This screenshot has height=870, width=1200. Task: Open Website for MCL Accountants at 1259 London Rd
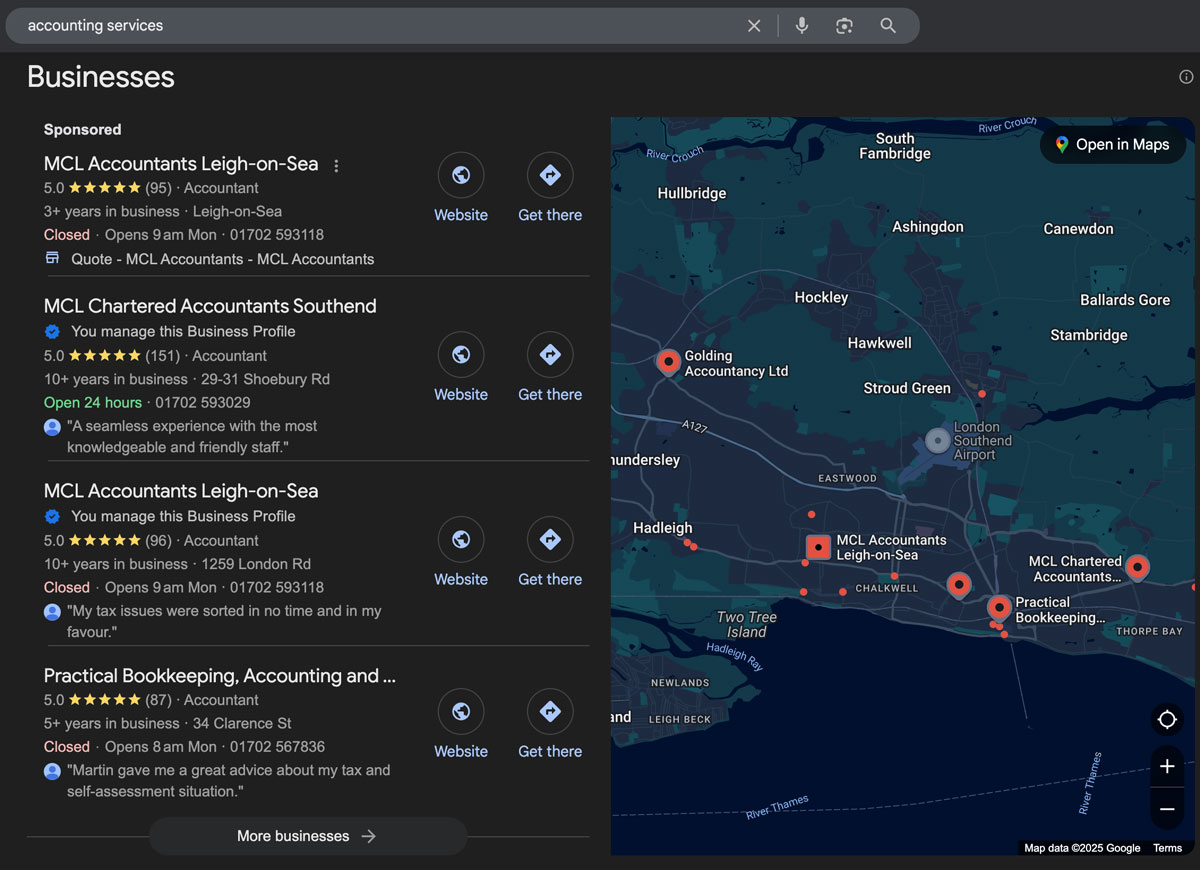(x=461, y=553)
